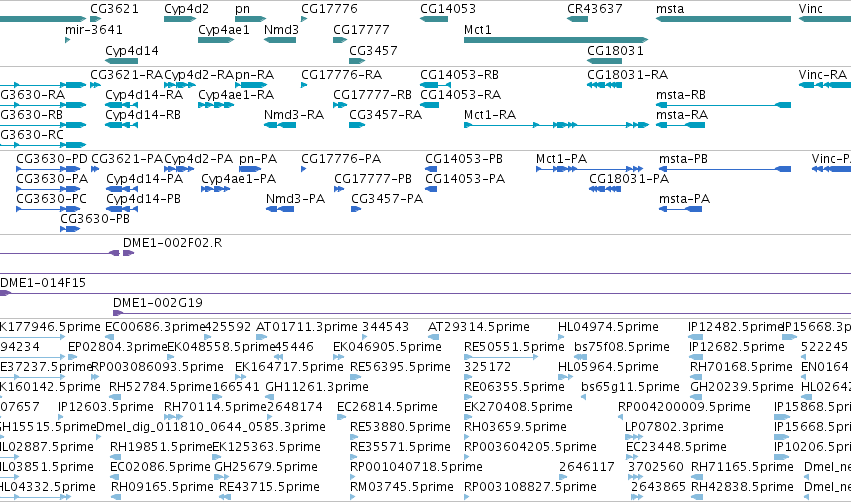Click the Cyp4ae1 gene arrow
This screenshot has height=502, width=851.
pos(216,40)
